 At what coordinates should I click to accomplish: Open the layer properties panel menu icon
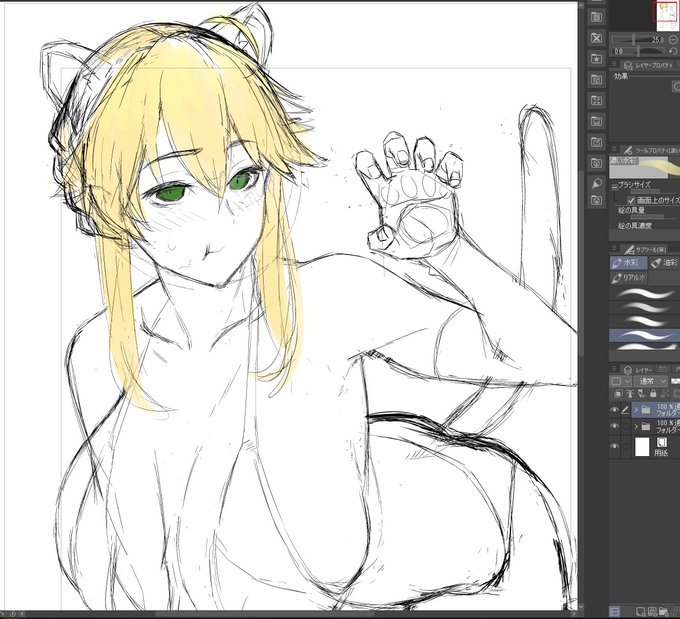tap(614, 64)
